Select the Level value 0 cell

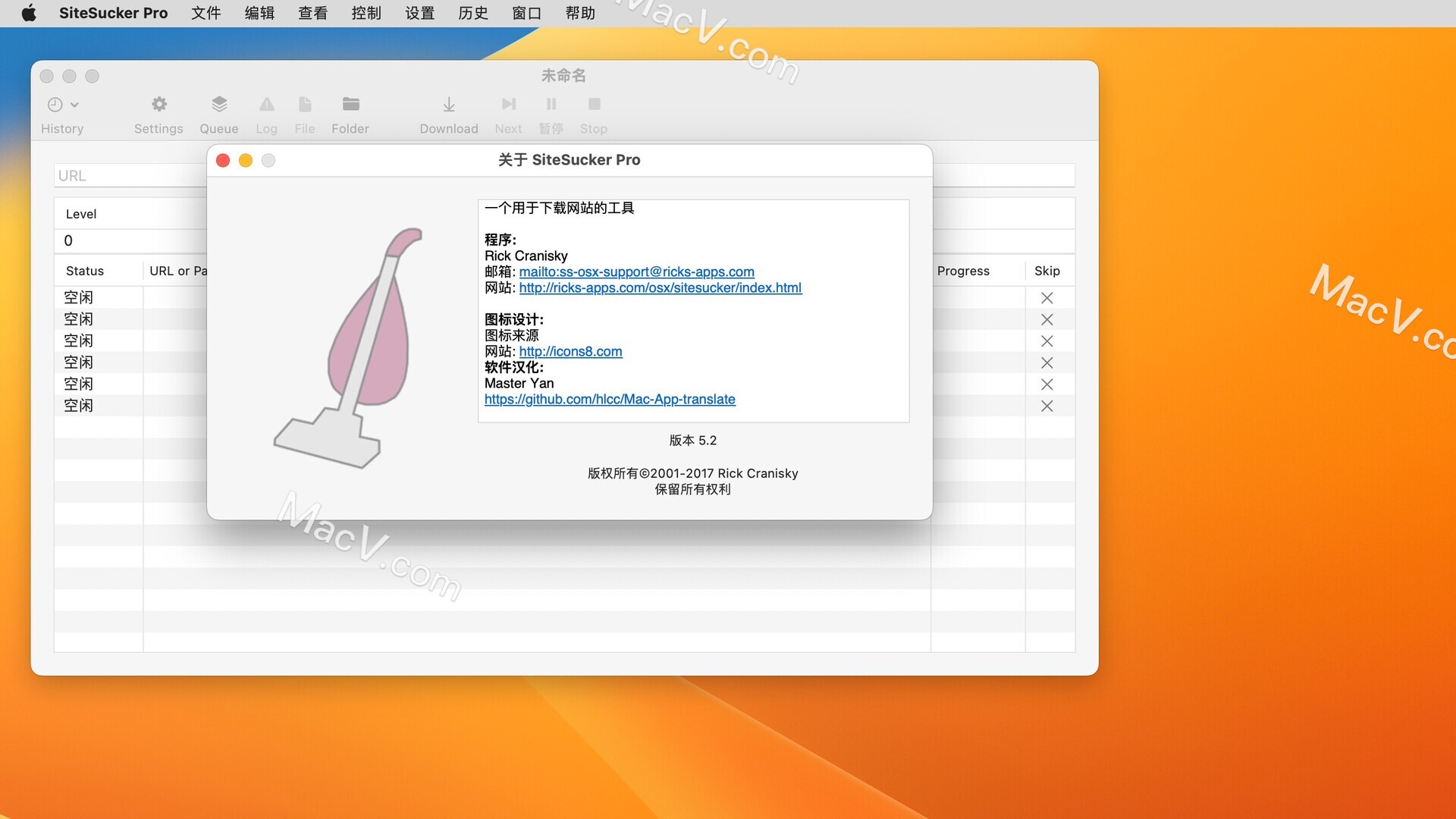coord(68,240)
